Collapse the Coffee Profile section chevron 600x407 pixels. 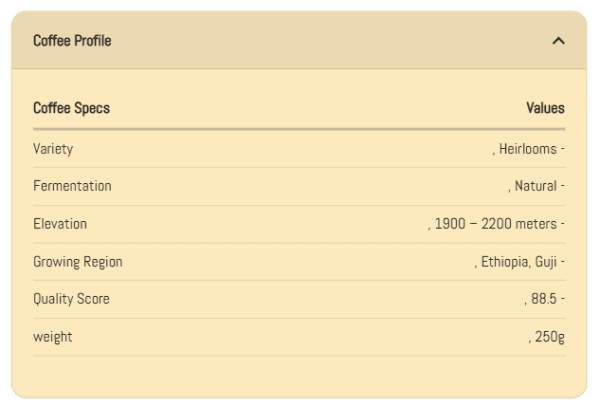559,41
